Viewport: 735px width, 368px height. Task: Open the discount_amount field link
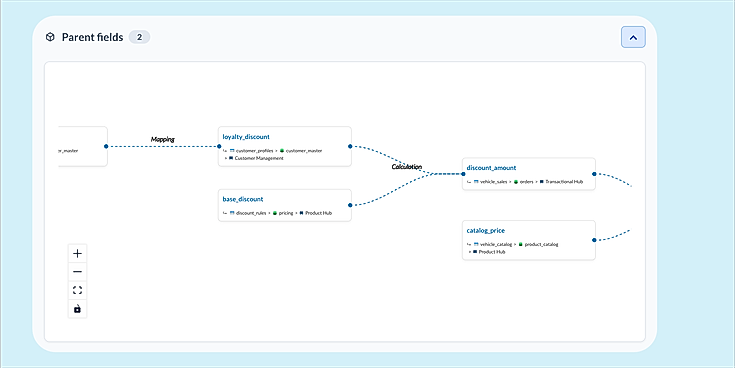pos(491,168)
